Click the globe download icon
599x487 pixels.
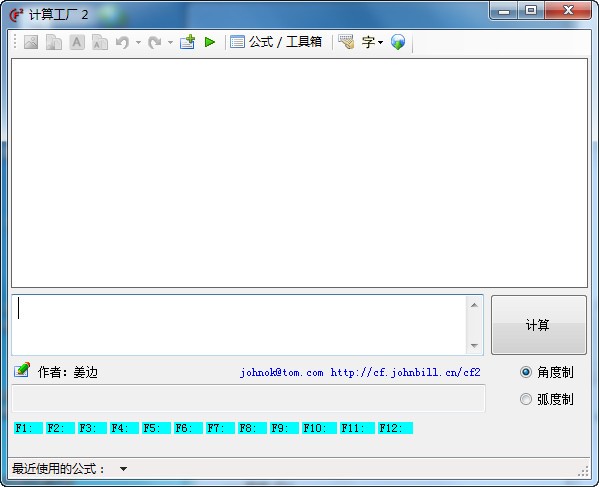tap(398, 42)
